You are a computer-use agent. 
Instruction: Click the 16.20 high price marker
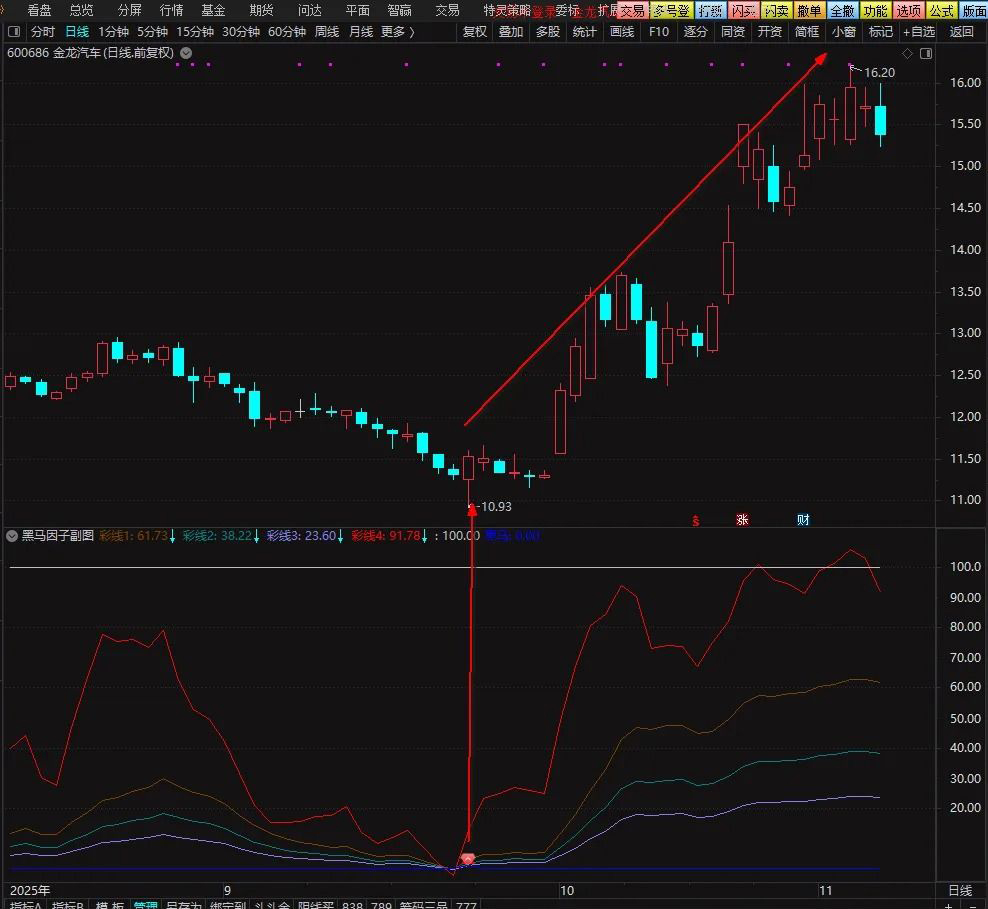point(878,73)
